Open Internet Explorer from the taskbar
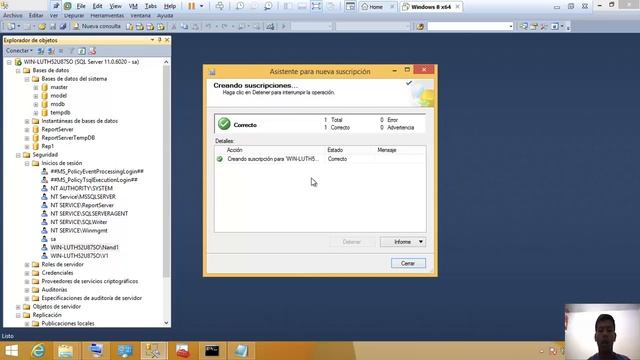Viewport: 640px width, 360px height. coord(38,351)
